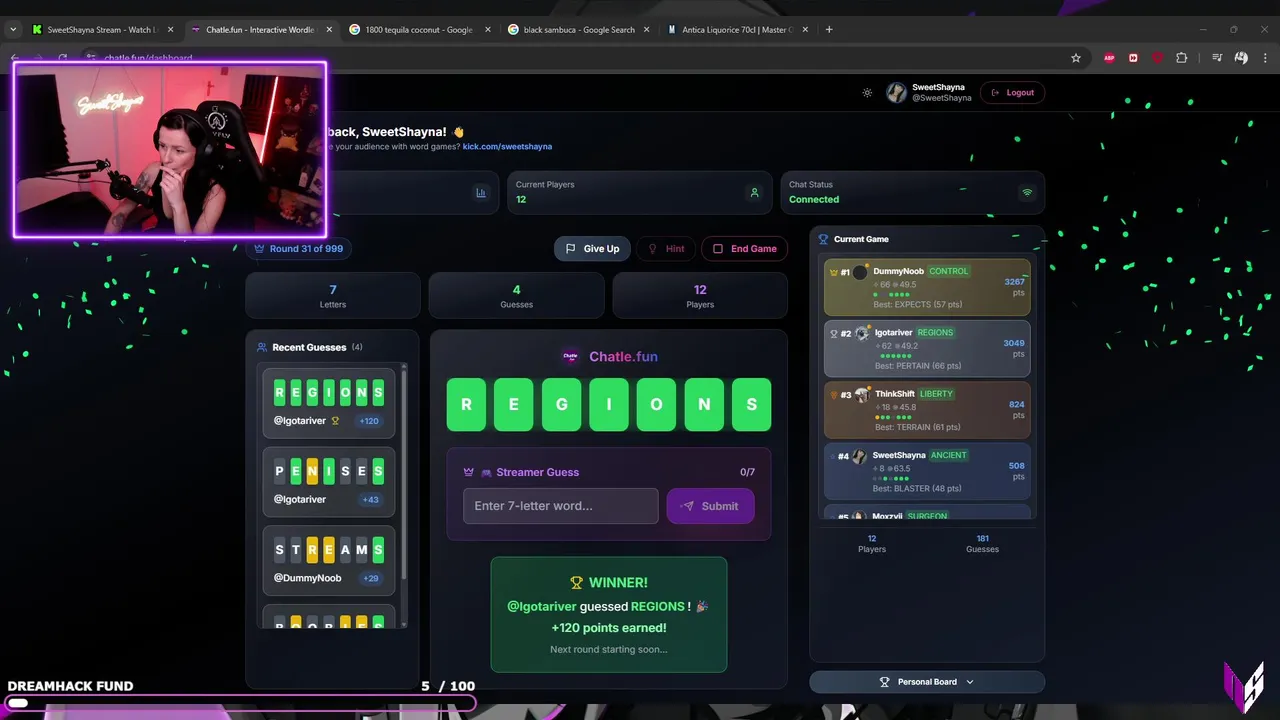1280x720 pixels.
Task: Focus the 7-letter word input field
Action: (561, 506)
